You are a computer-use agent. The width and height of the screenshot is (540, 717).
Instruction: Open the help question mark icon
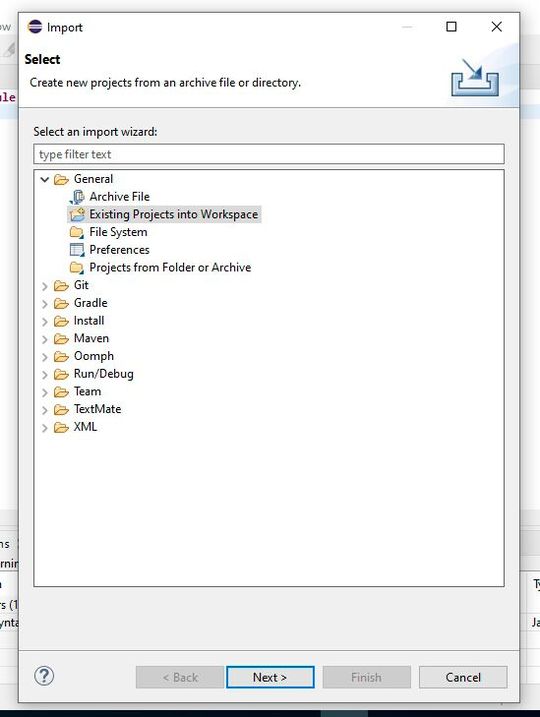point(44,676)
